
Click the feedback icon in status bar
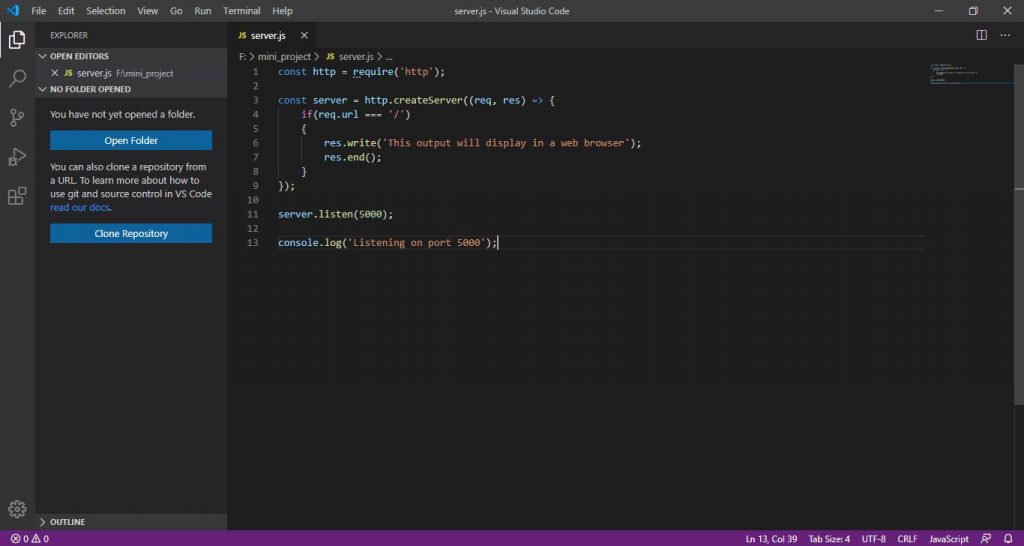click(985, 539)
